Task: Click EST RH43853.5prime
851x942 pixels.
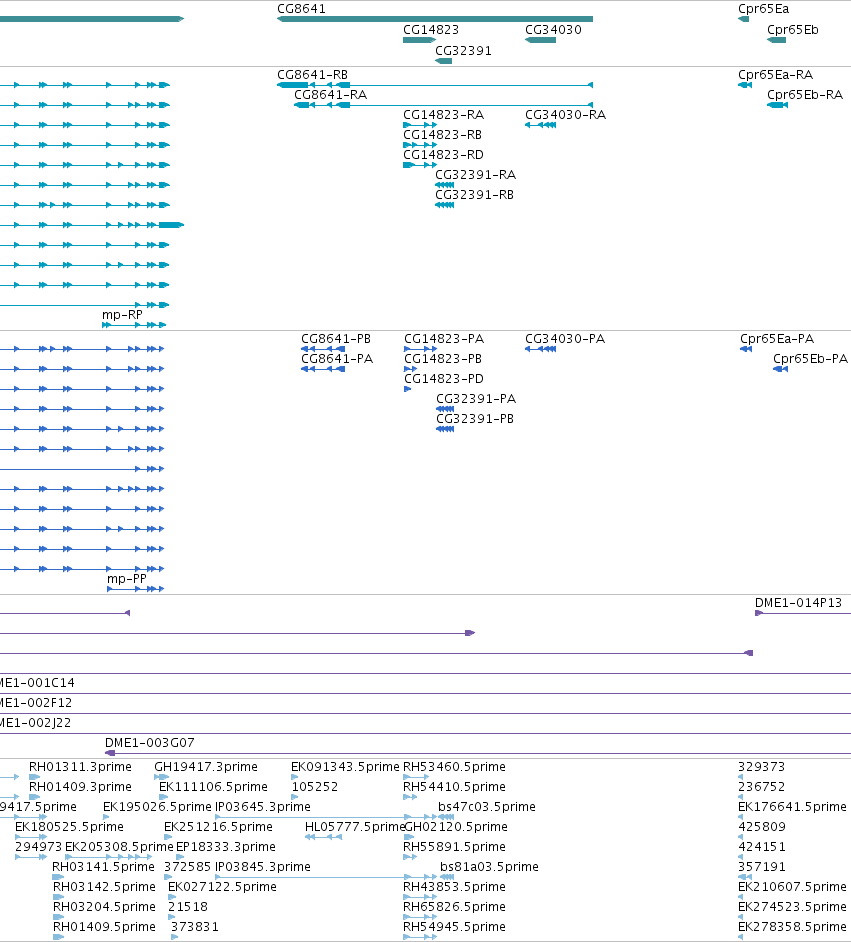Action: [454, 886]
